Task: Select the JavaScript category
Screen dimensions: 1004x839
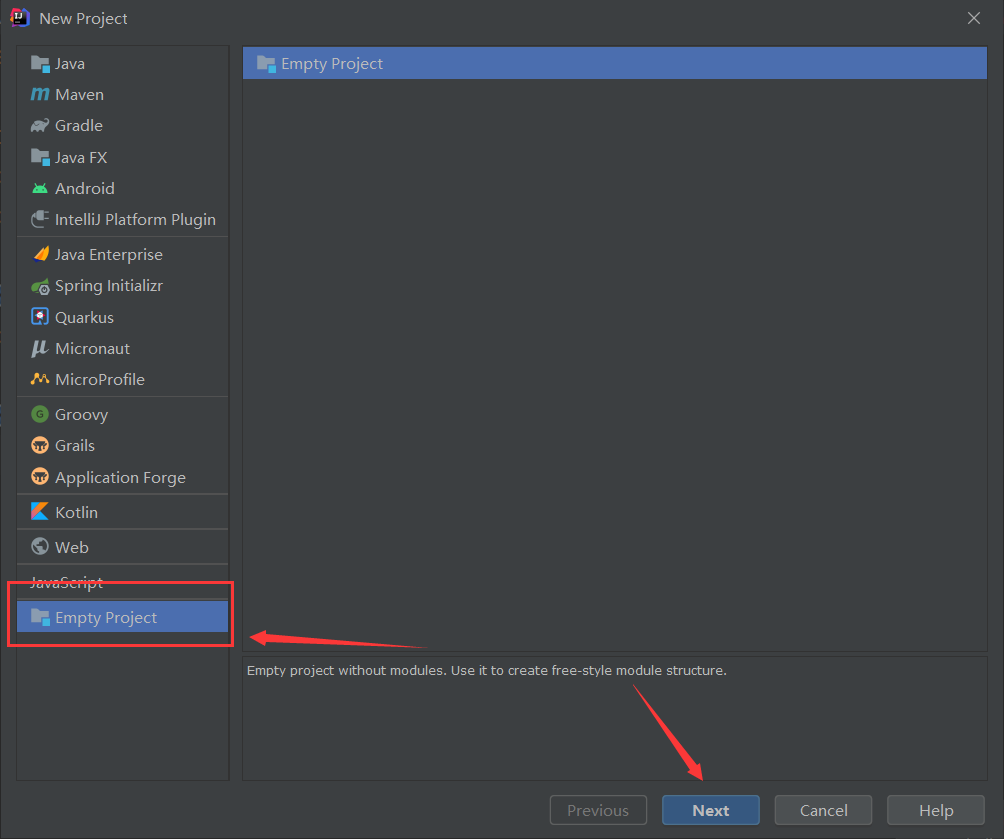Action: (122, 582)
